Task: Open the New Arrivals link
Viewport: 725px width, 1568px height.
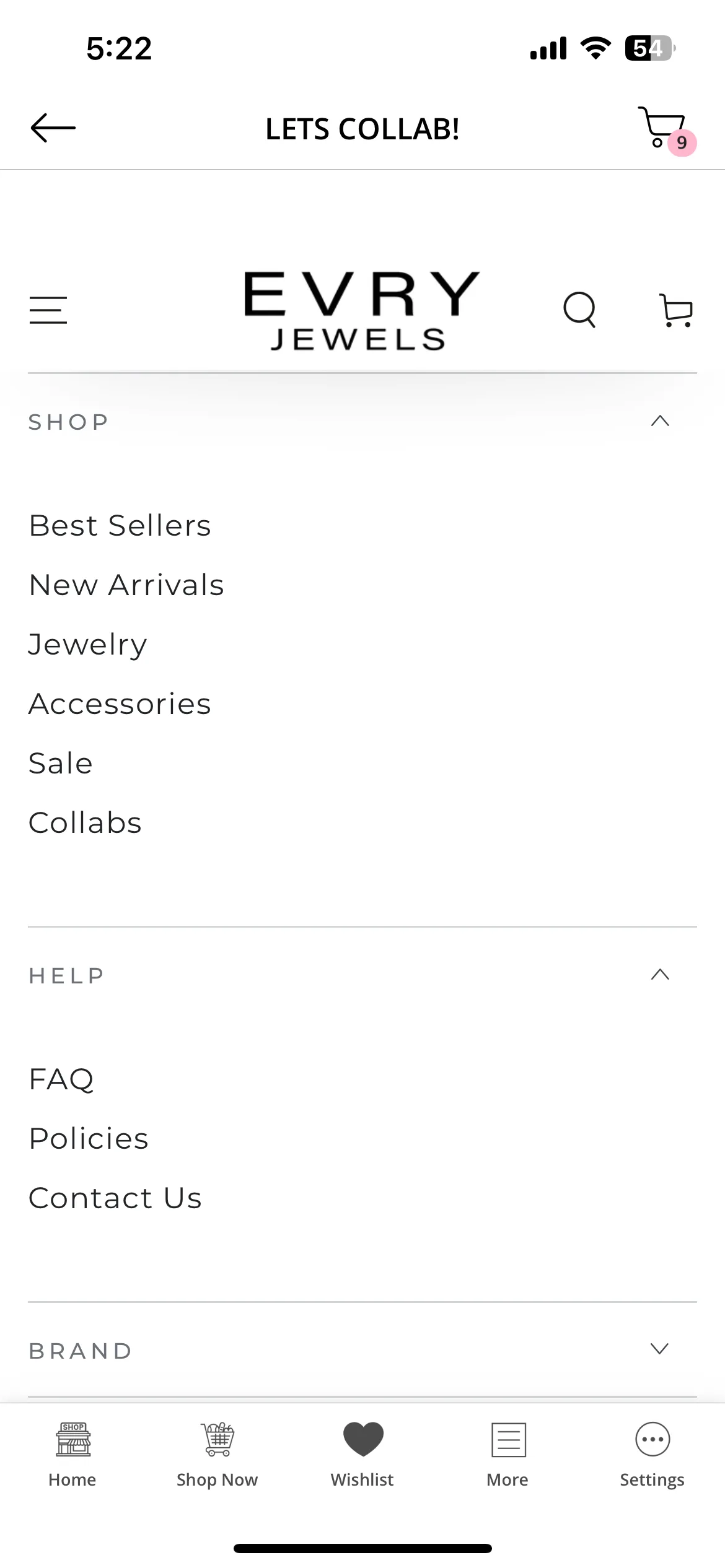Action: [x=126, y=585]
